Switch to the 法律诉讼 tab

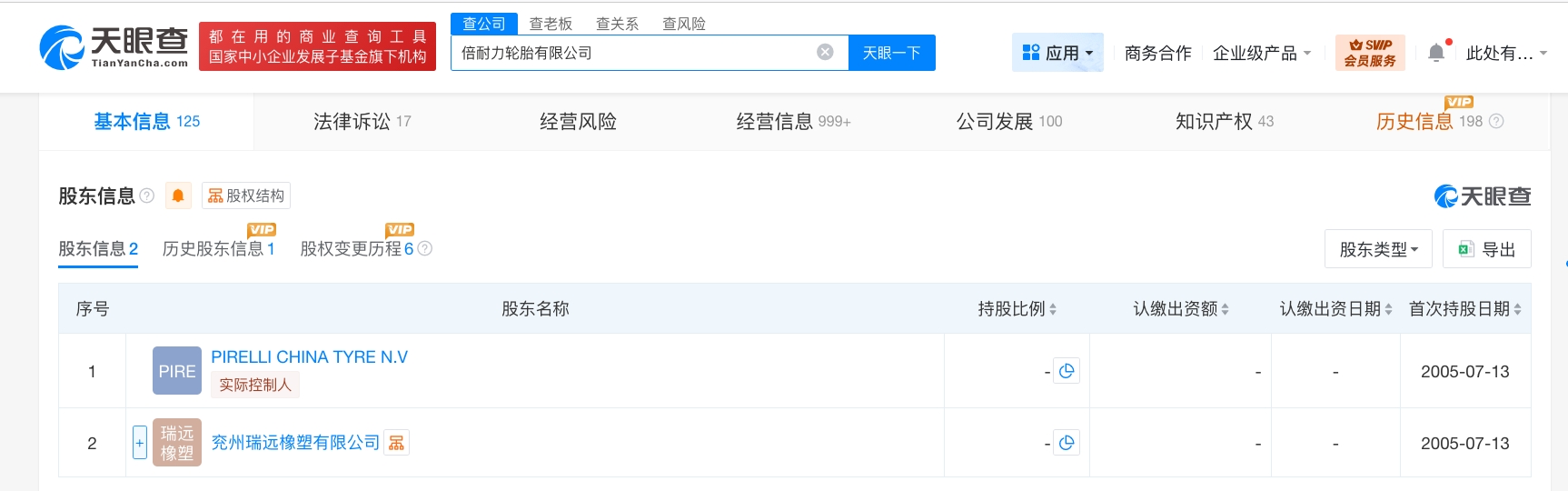[362, 122]
